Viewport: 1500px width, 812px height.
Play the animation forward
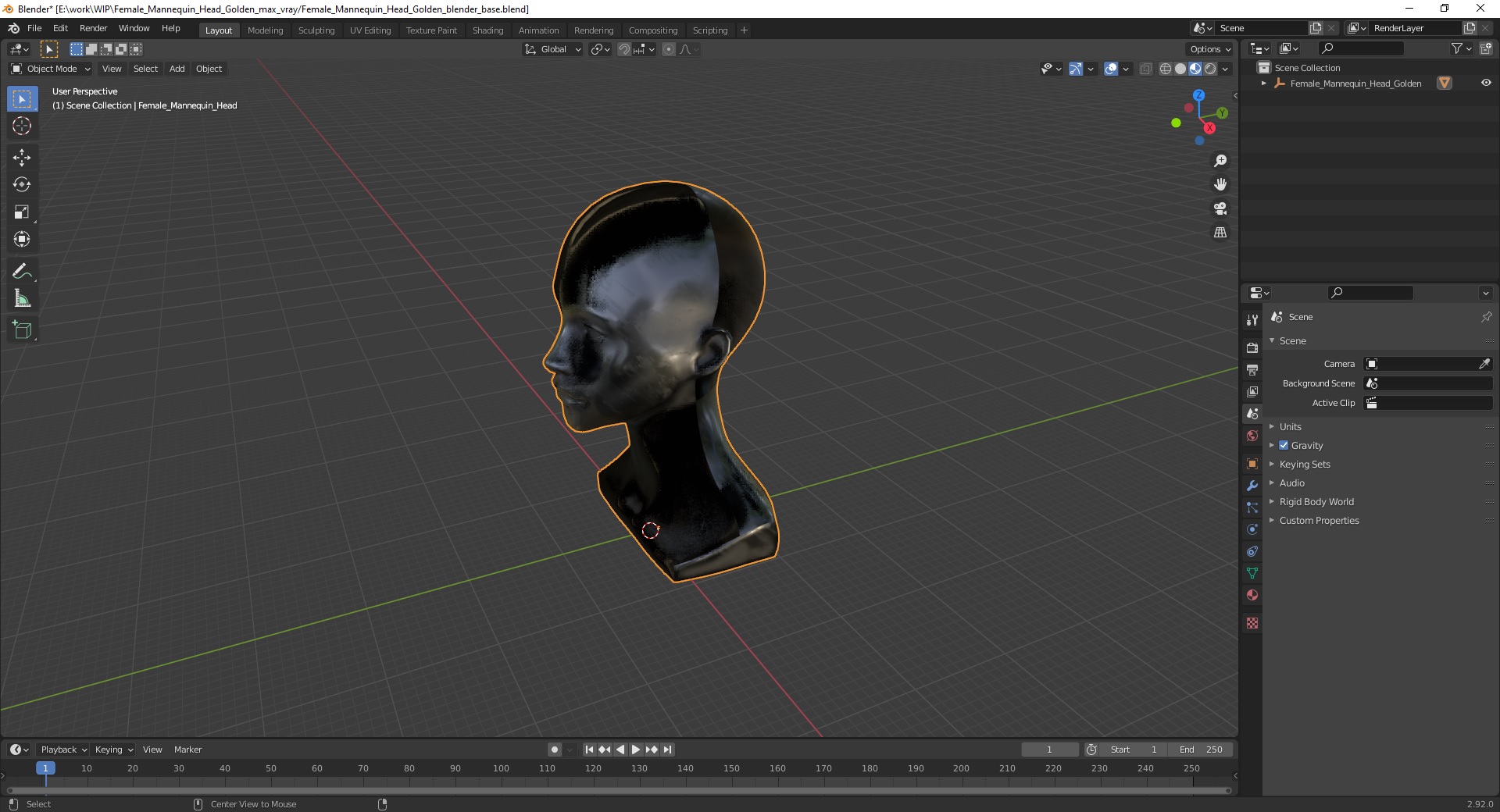tap(636, 750)
